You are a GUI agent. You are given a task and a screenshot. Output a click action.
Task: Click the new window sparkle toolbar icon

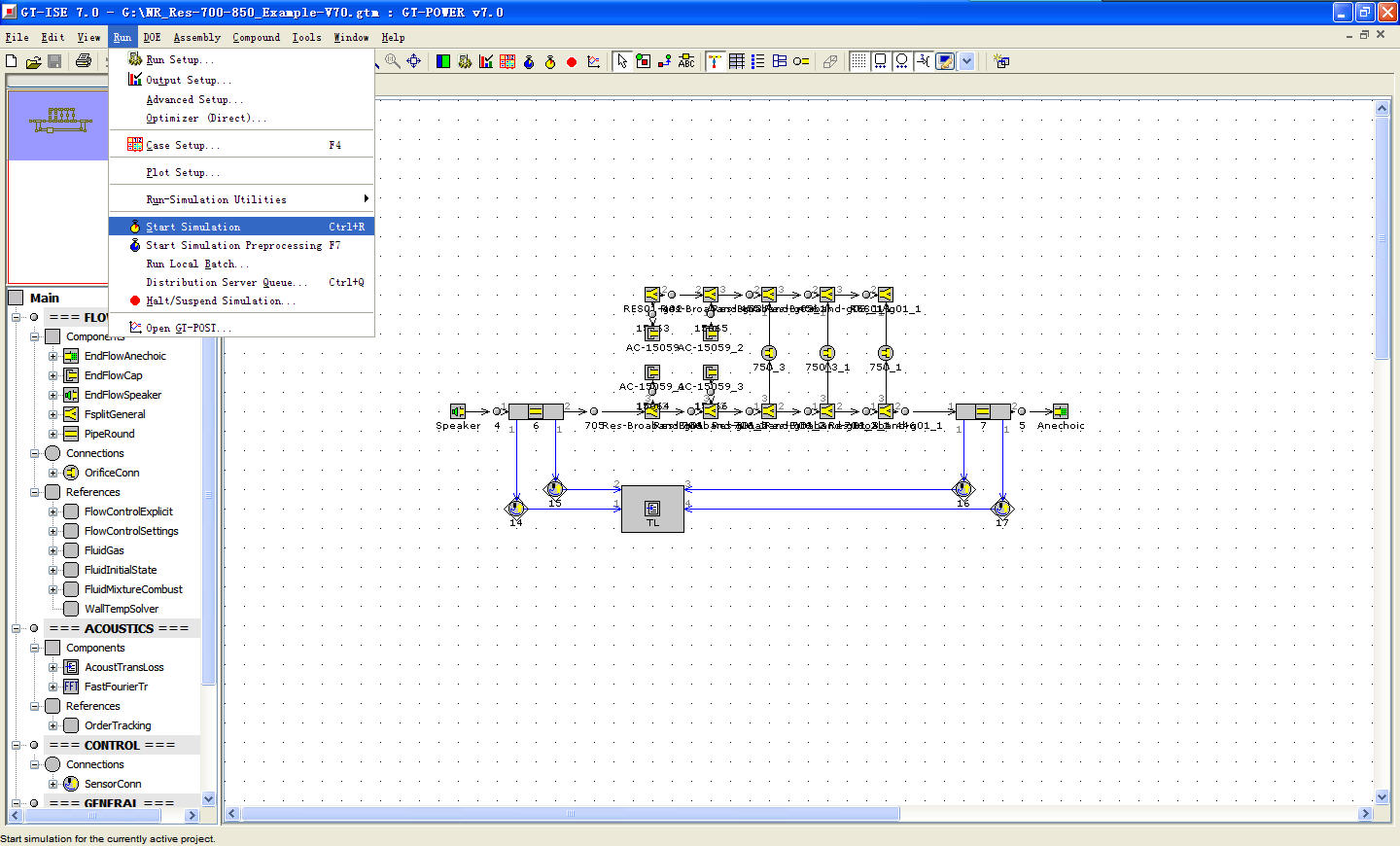[1002, 61]
